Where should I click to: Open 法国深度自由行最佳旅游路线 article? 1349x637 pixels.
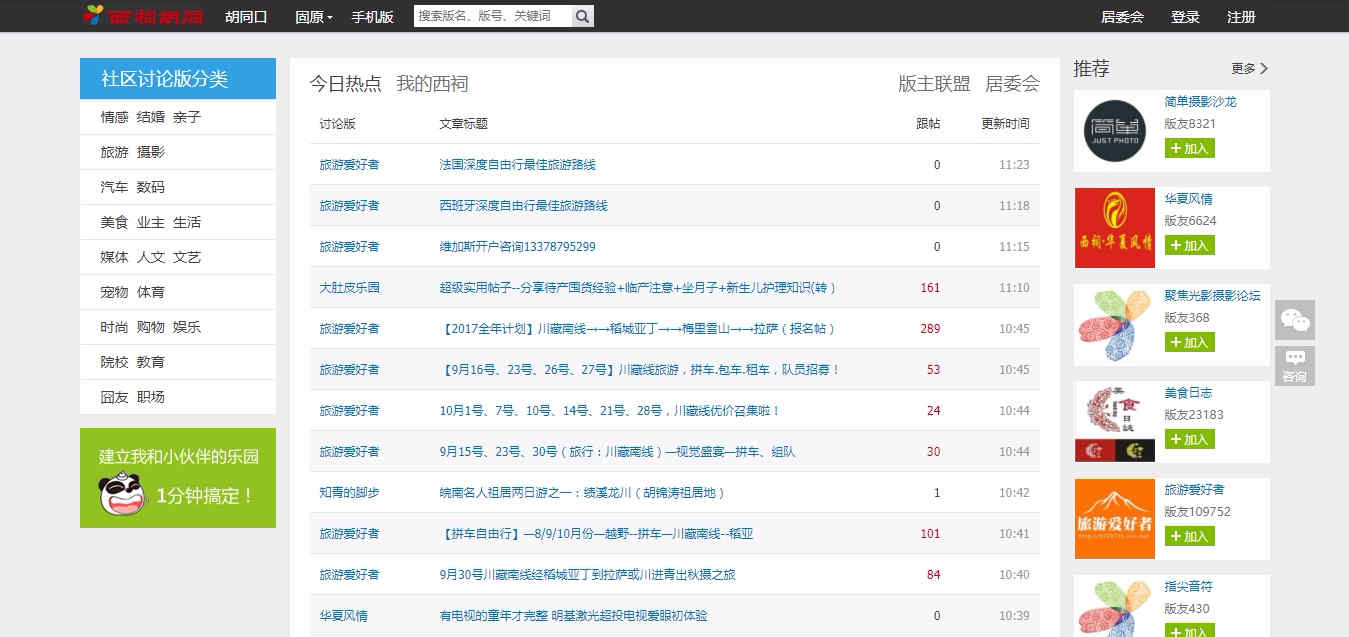pyautogui.click(x=517, y=165)
